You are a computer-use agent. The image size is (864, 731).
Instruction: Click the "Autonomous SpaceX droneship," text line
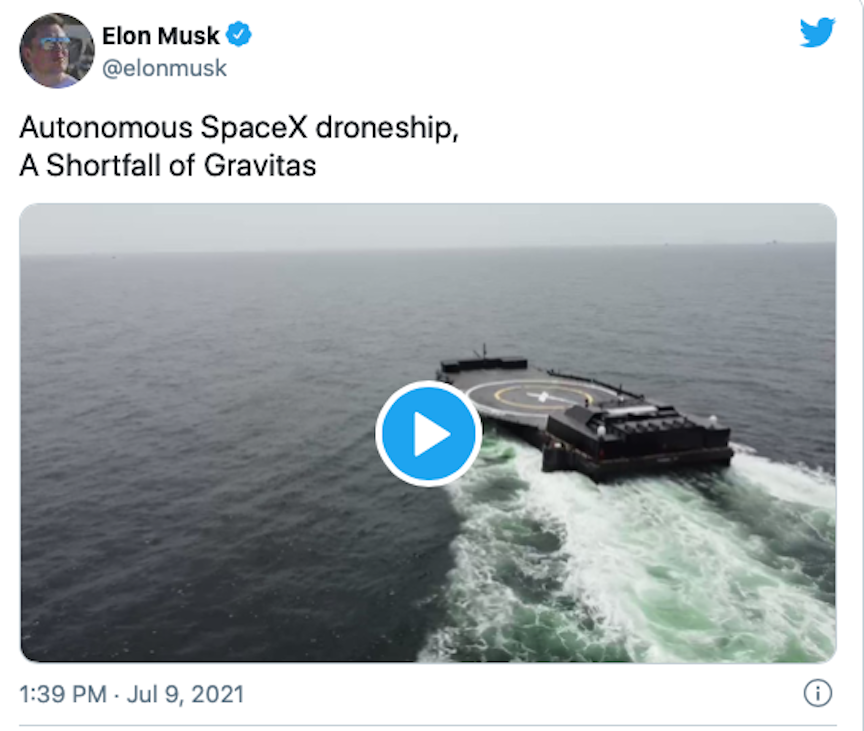pos(239,129)
